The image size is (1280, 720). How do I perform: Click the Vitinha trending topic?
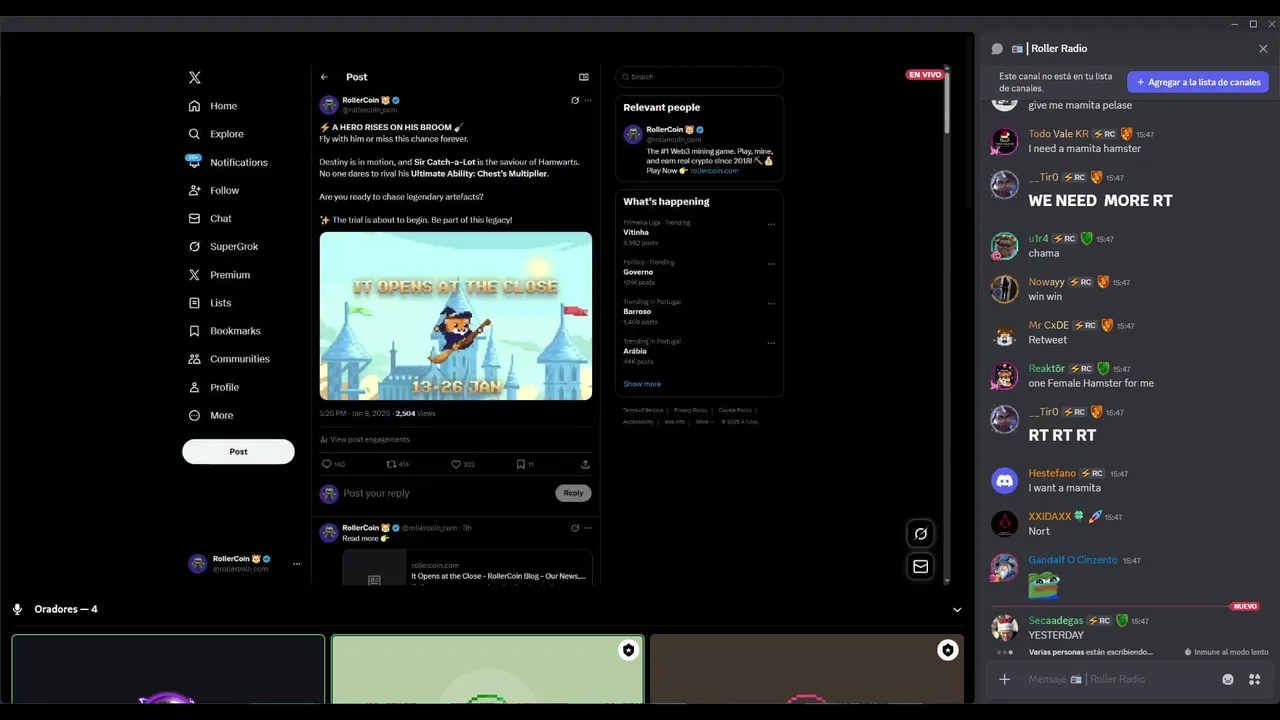636,232
